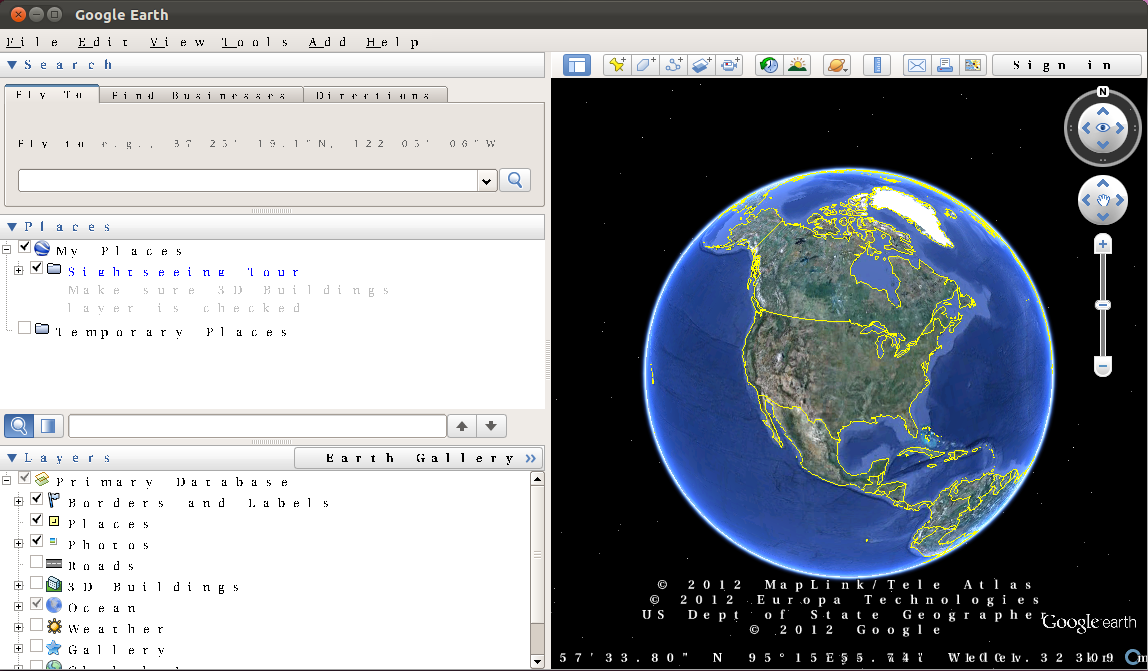Click the Places filter text field
This screenshot has height=671, width=1148.
click(257, 426)
